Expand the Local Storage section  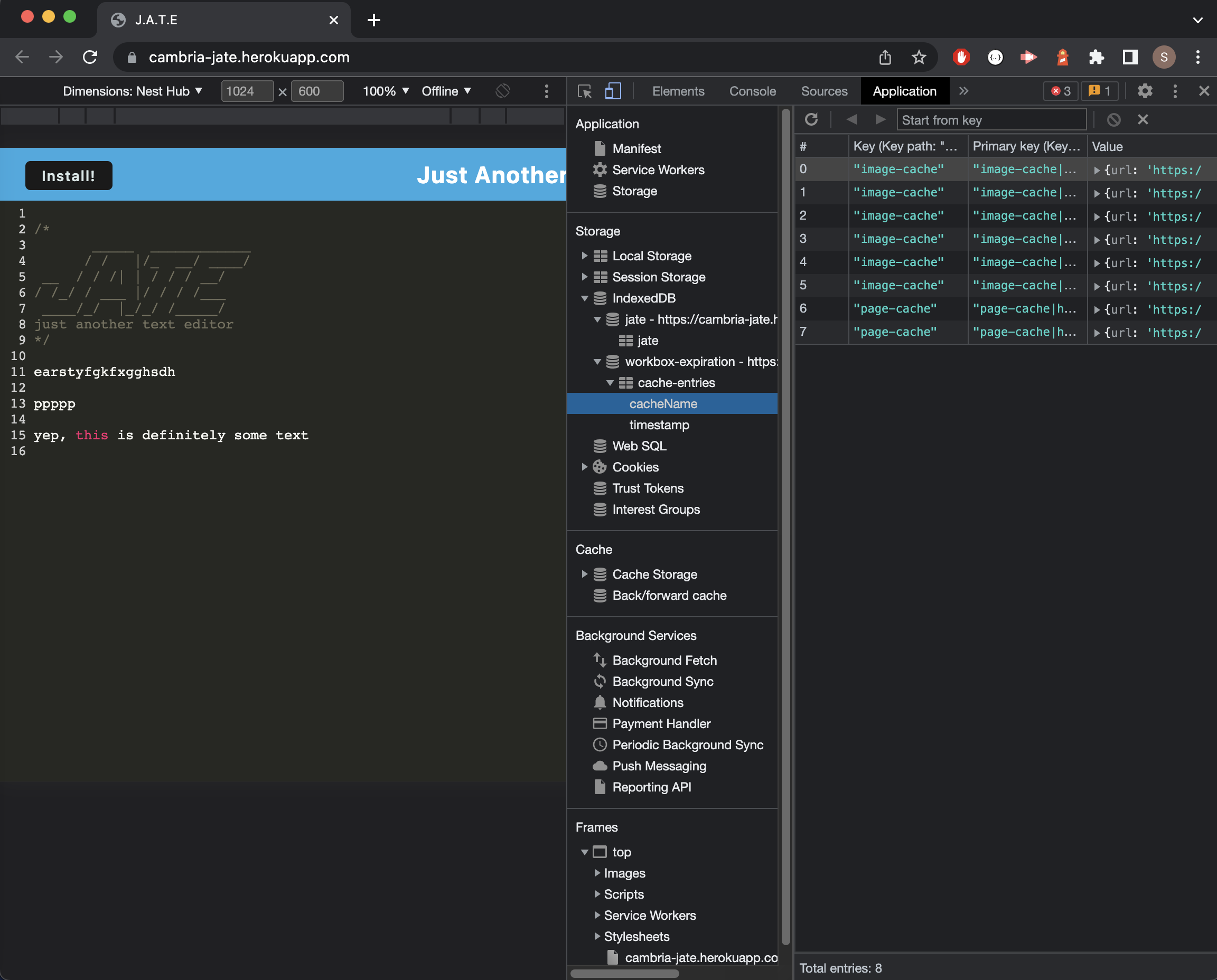(x=585, y=255)
